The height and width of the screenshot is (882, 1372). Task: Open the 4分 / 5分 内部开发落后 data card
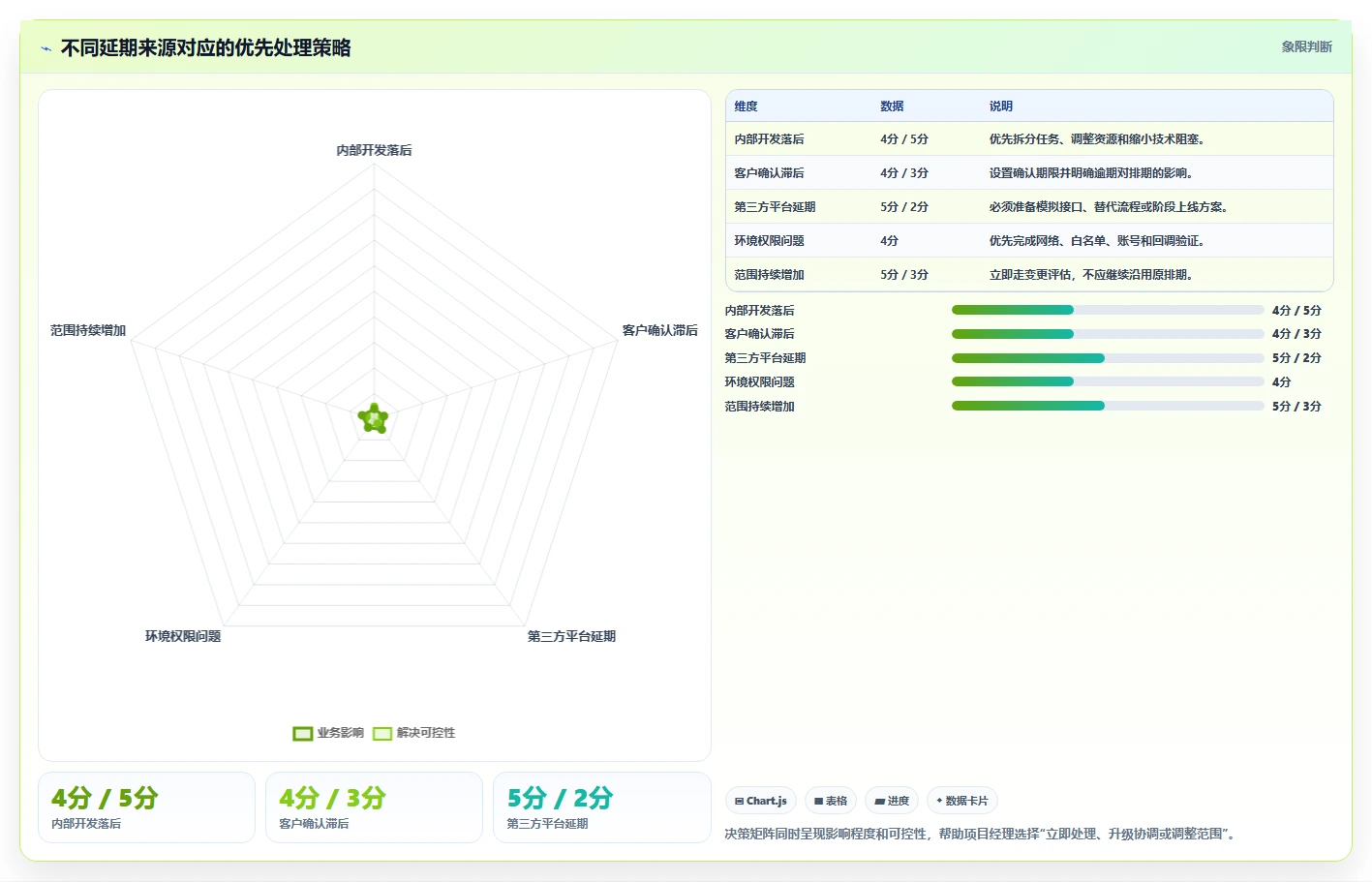pyautogui.click(x=146, y=807)
